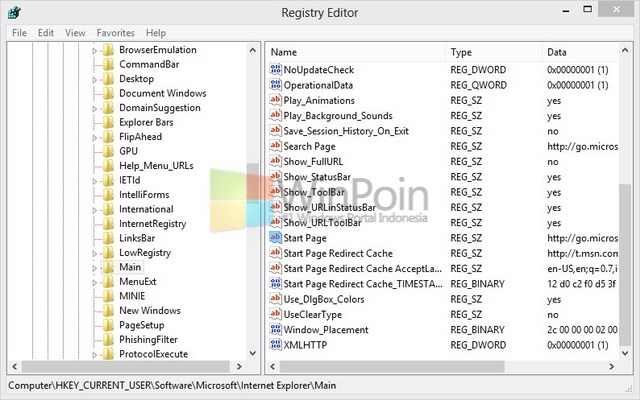Click the OperationalData QWORD value icon
Screen dimensions: 640x400
(276, 85)
